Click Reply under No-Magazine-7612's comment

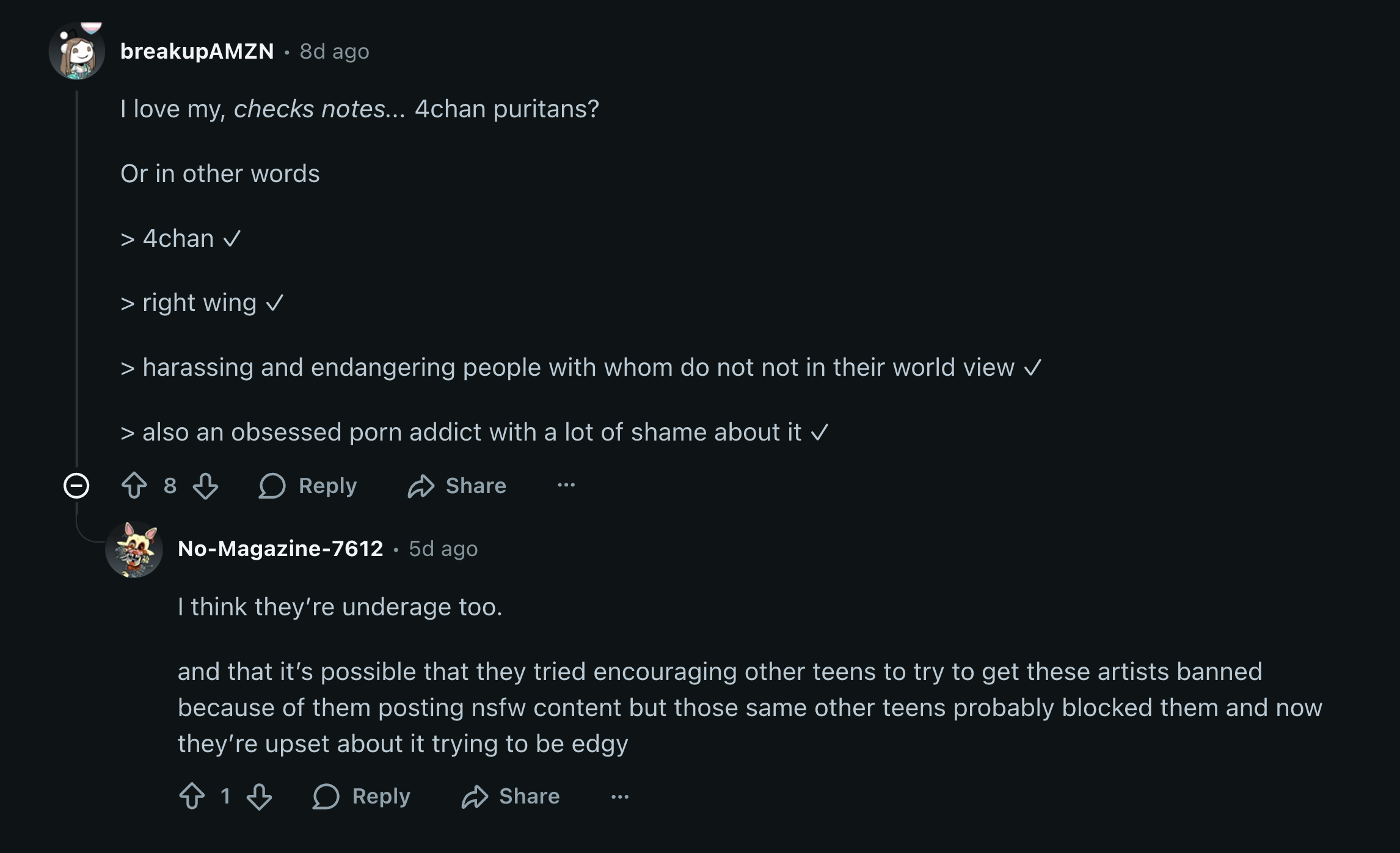point(362,796)
